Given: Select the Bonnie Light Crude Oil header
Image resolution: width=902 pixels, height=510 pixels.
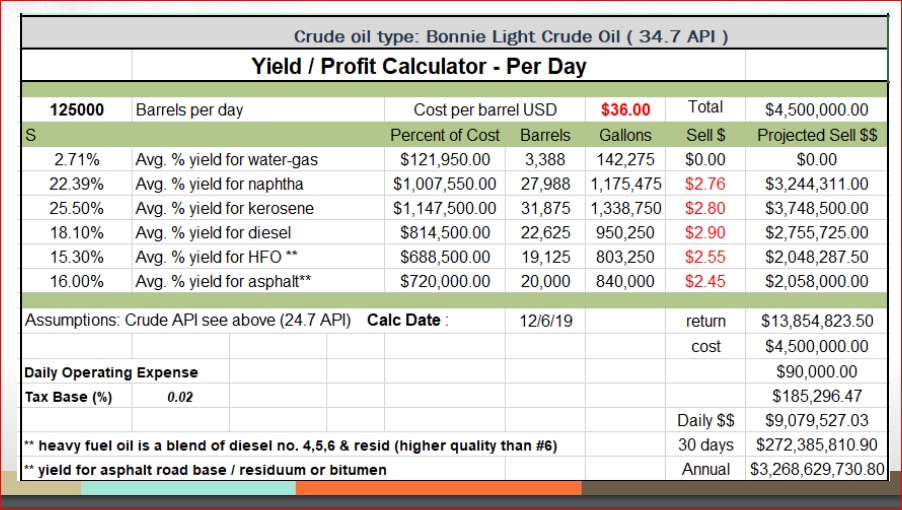Looking at the screenshot, I should 510,37.
